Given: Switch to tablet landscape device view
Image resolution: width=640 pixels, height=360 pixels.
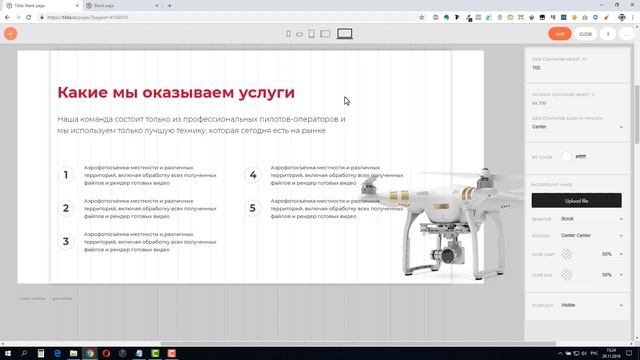Looking at the screenshot, I should (x=325, y=34).
